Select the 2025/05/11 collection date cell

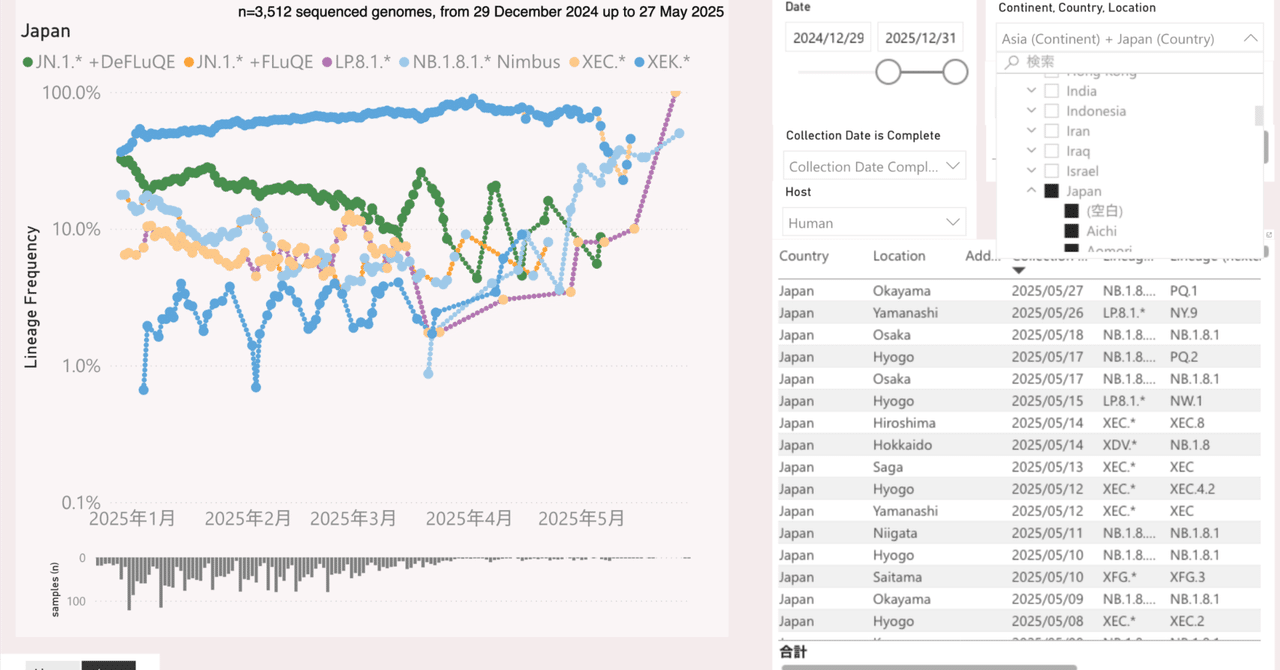pyautogui.click(x=1047, y=533)
